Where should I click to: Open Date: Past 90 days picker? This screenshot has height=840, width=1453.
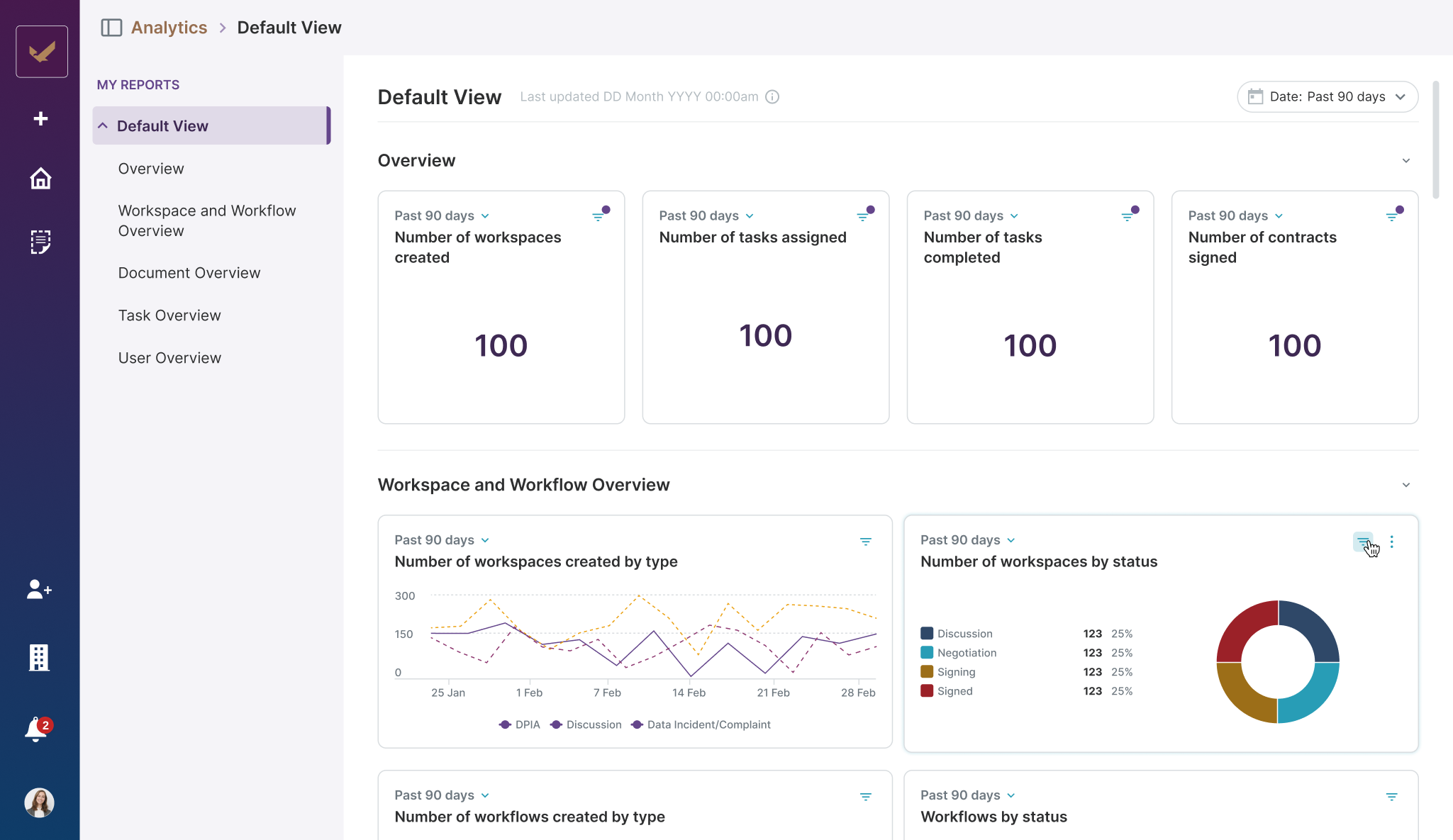1325,96
